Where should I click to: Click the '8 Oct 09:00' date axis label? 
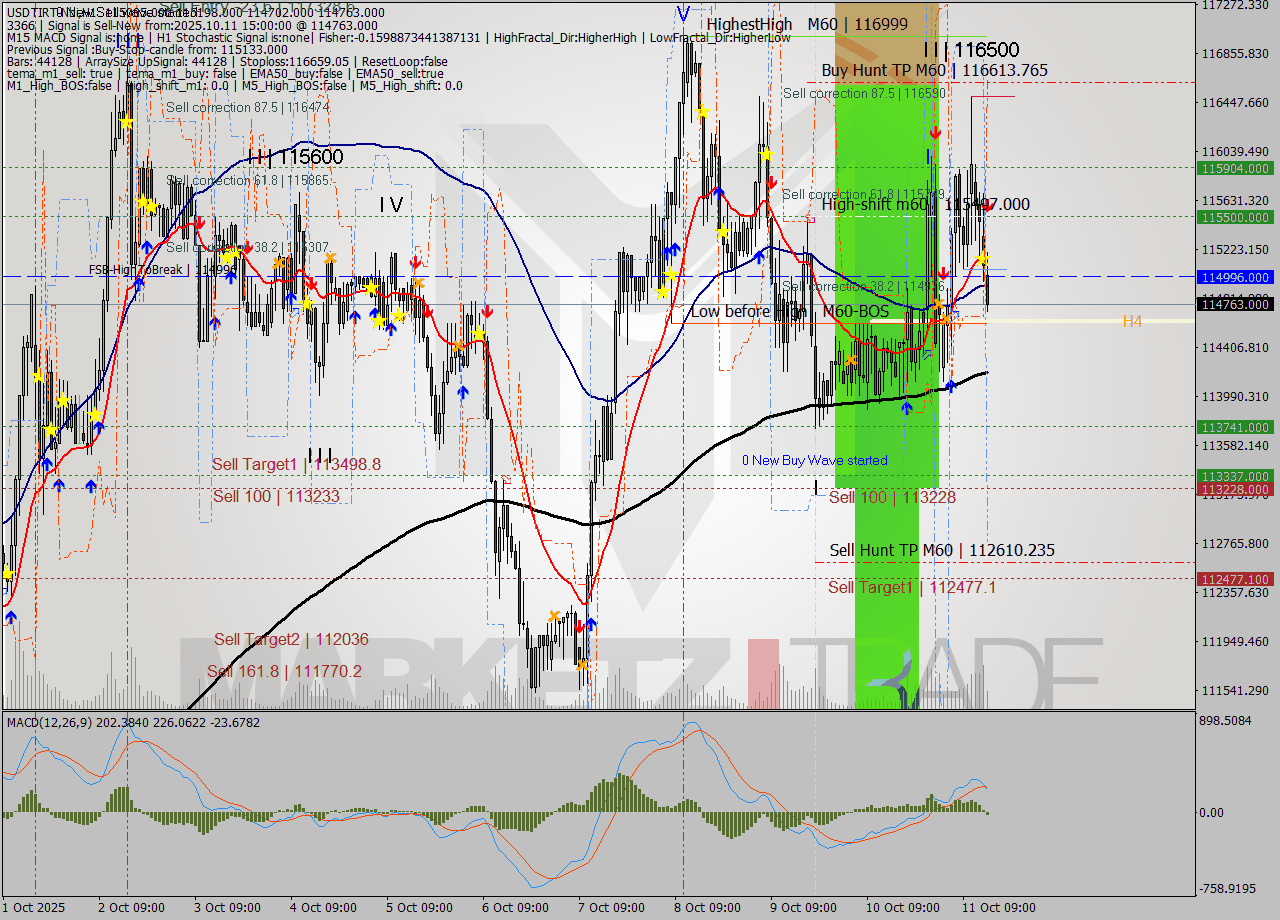pos(707,906)
